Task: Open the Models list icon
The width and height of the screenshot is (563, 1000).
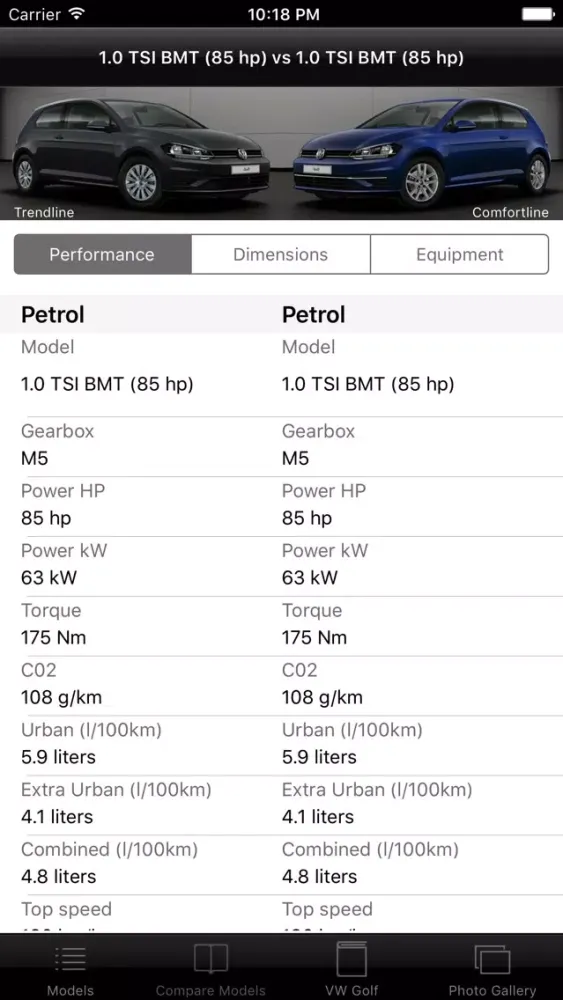Action: click(x=70, y=960)
